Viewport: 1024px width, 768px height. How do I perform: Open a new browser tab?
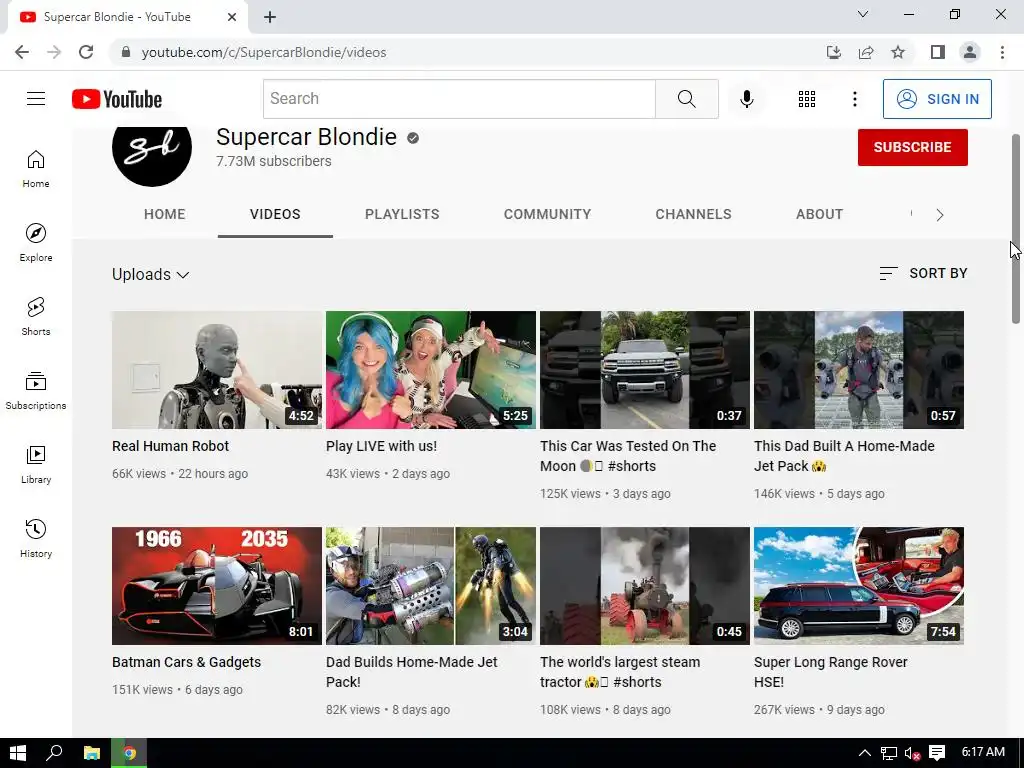[x=270, y=17]
